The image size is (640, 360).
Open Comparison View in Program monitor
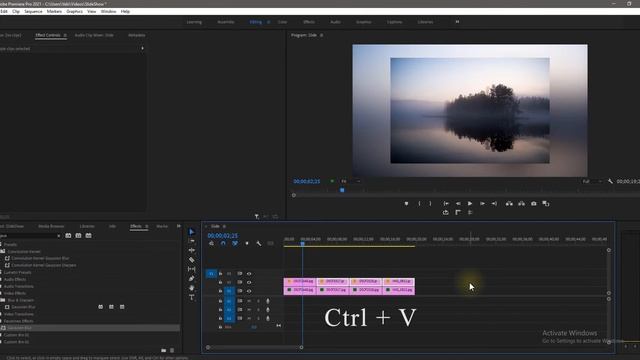pyautogui.click(x=546, y=204)
